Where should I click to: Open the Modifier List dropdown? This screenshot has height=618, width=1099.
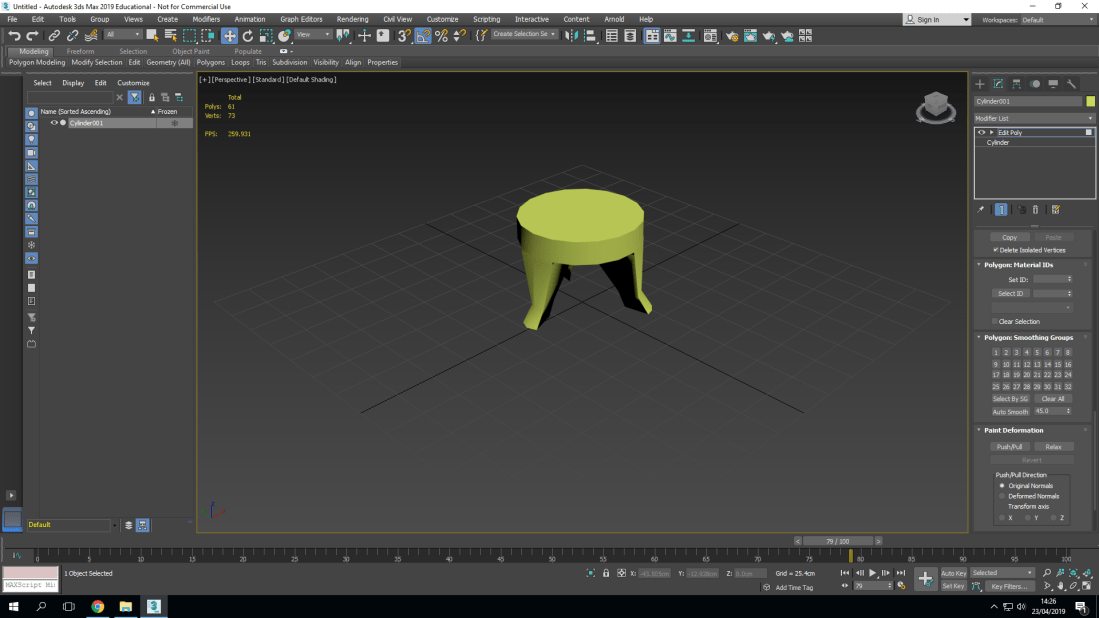point(1034,118)
